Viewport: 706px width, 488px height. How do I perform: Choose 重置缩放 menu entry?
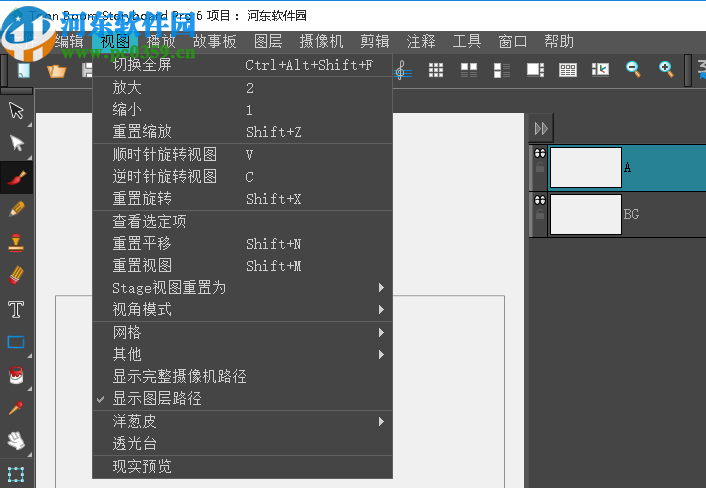242,132
